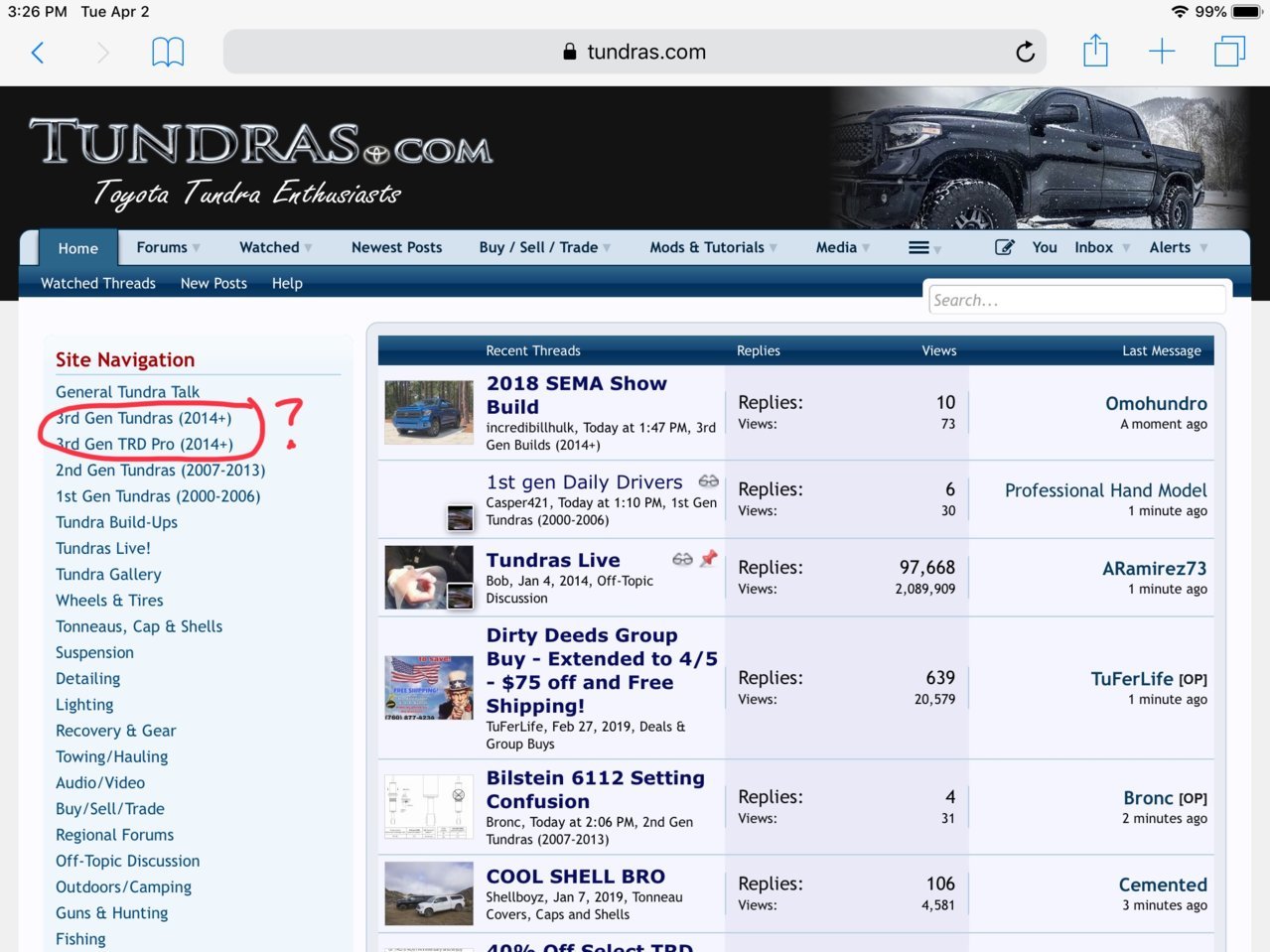Expand the Alerts dropdown arrow

tap(1203, 248)
